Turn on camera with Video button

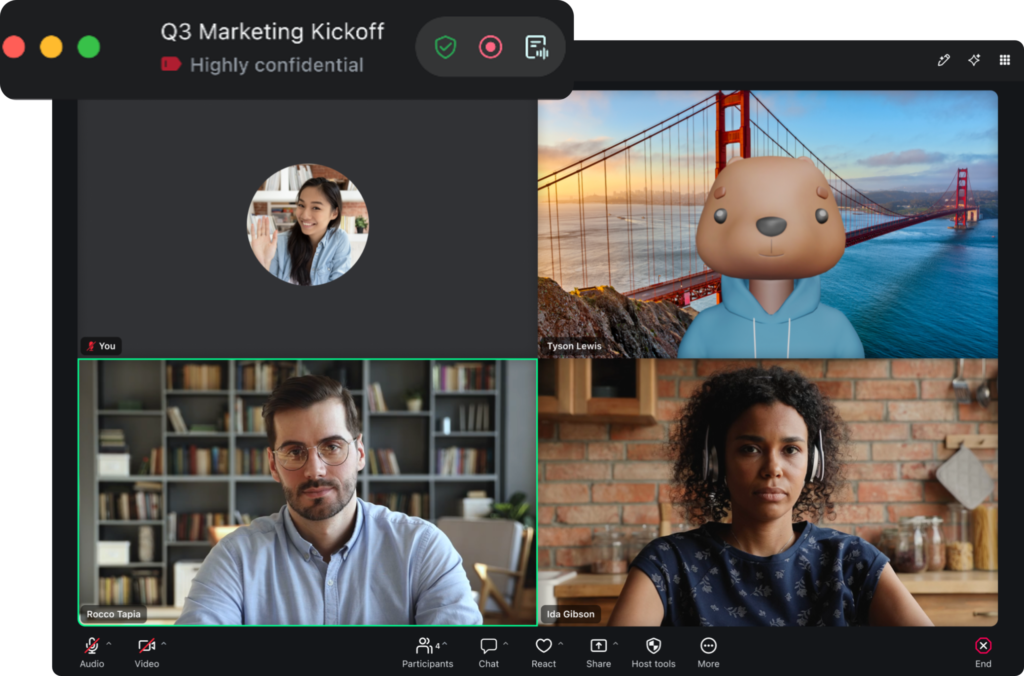tap(146, 653)
